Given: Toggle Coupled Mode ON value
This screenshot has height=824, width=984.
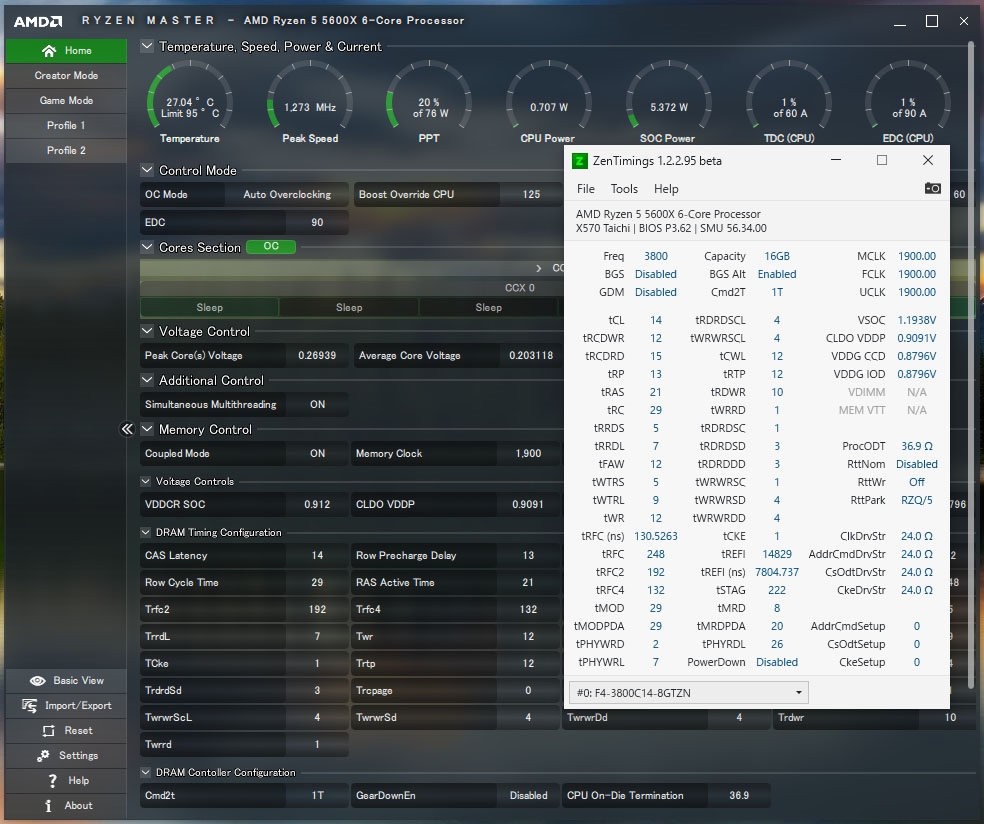Looking at the screenshot, I should (317, 454).
